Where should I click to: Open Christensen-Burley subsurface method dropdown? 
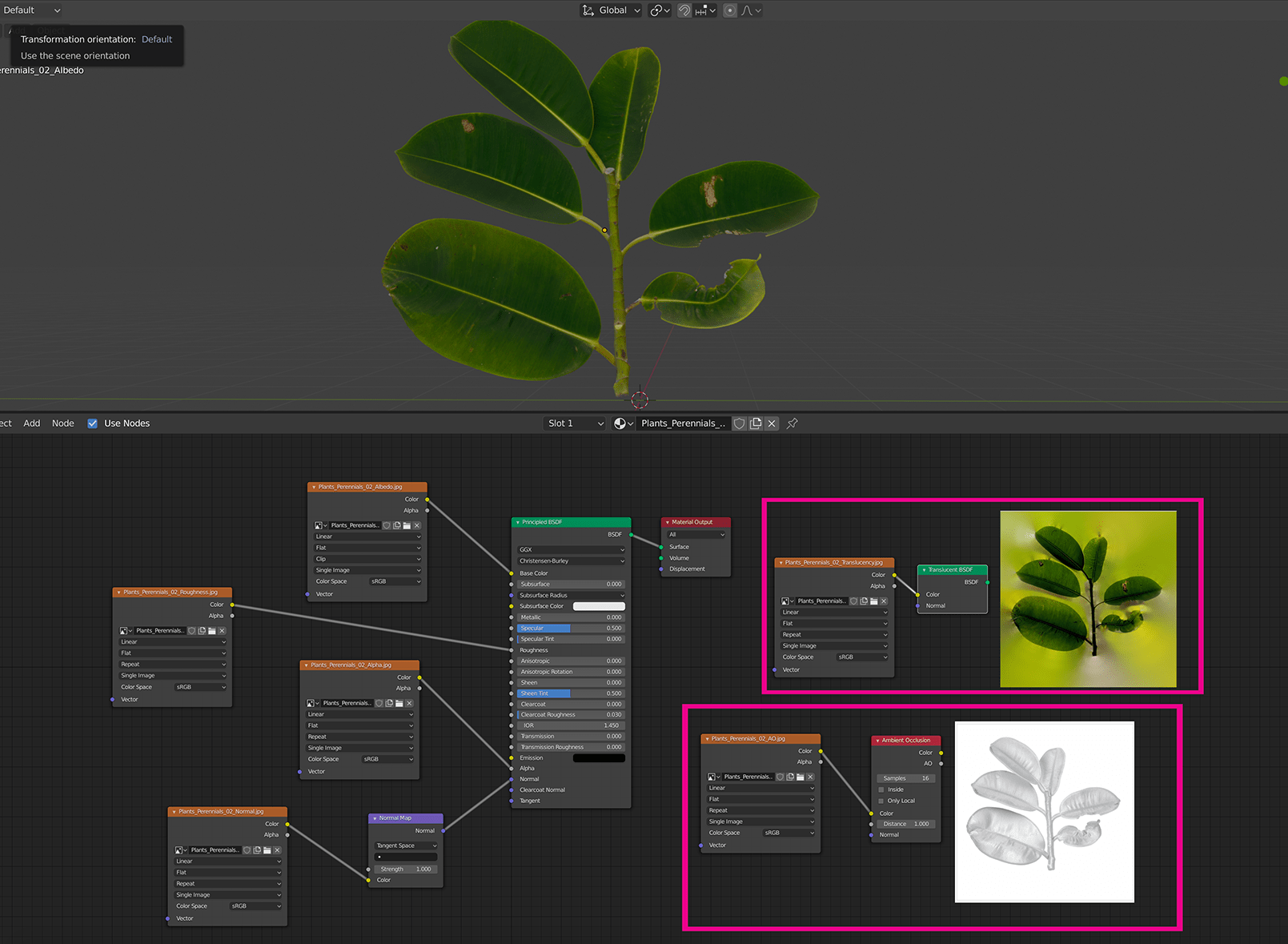click(572, 561)
